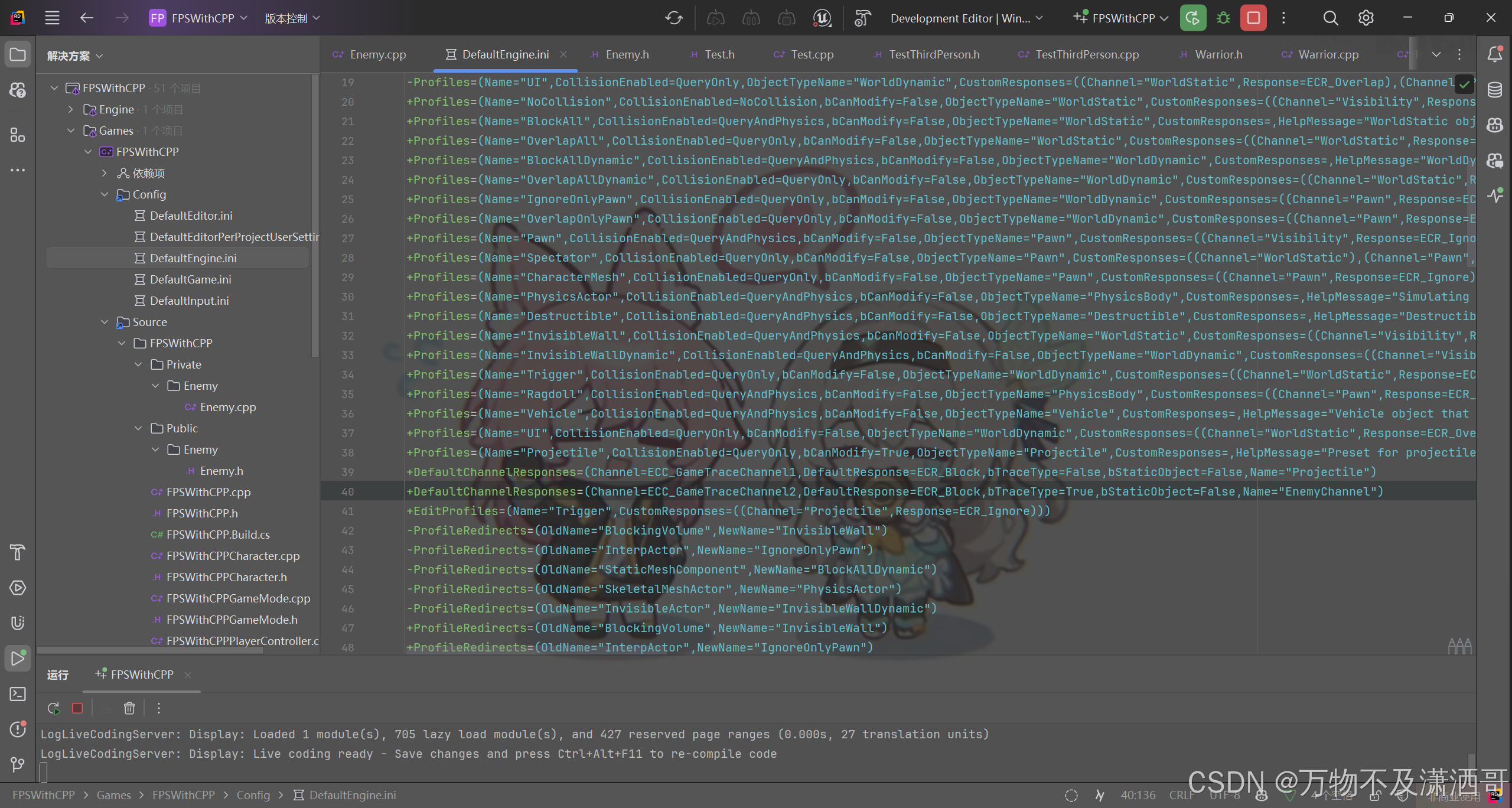The image size is (1512, 808).
Task: Click the Debug bug icon
Action: 1223,18
